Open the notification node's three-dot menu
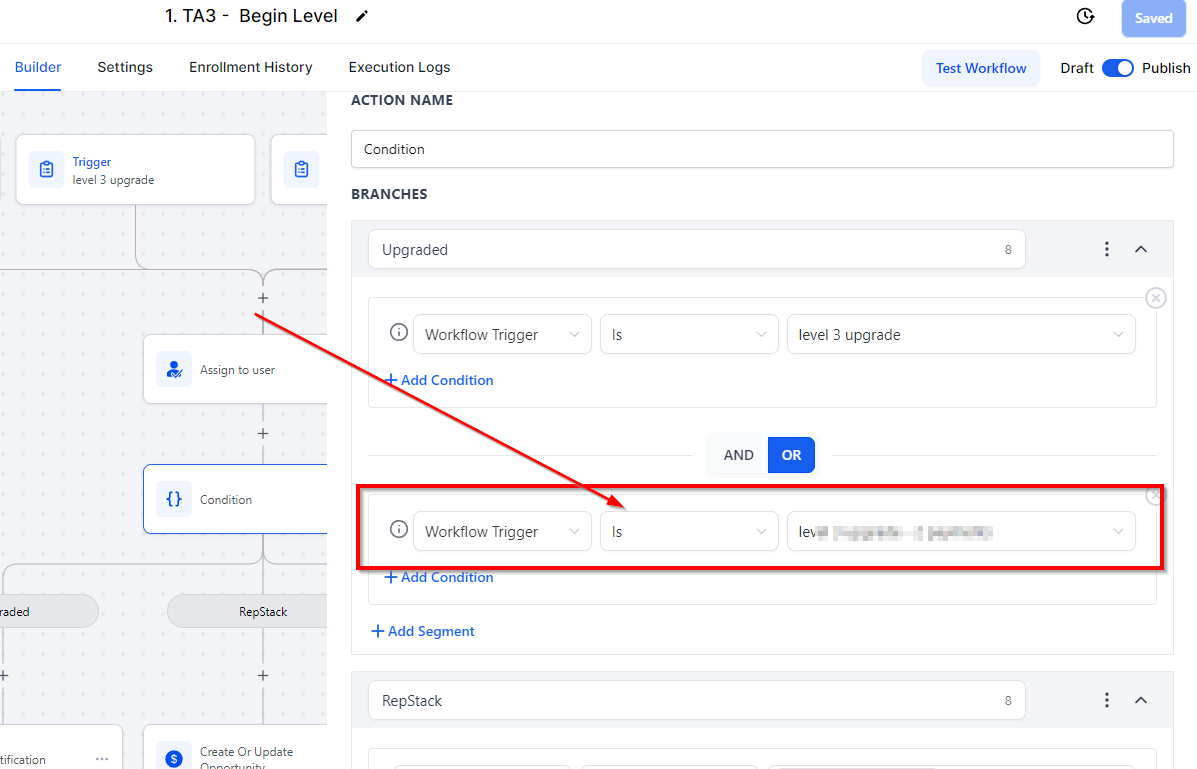The width and height of the screenshot is (1197, 769). 102,759
